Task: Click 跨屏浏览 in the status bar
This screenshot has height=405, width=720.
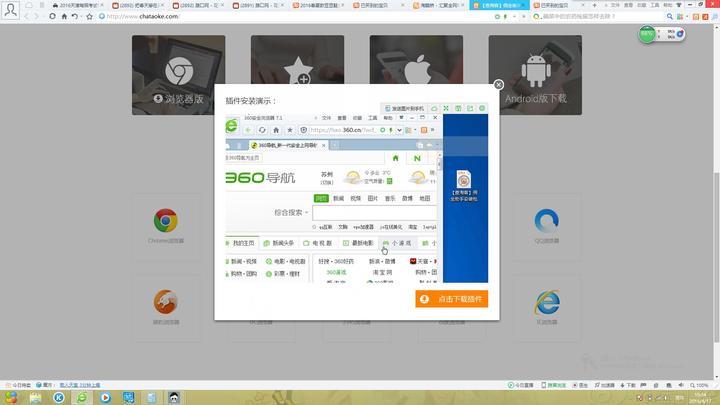Action: 554,385
